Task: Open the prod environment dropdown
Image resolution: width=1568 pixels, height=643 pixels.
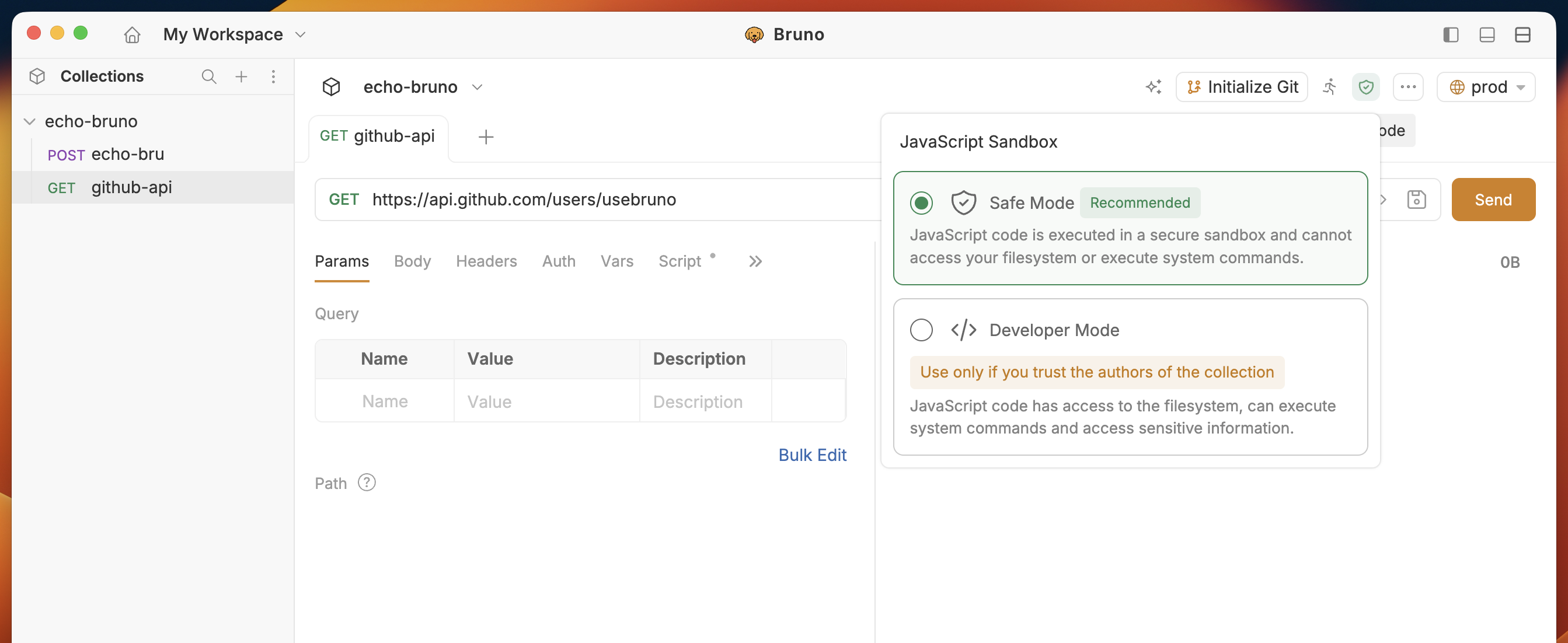Action: coord(1486,87)
